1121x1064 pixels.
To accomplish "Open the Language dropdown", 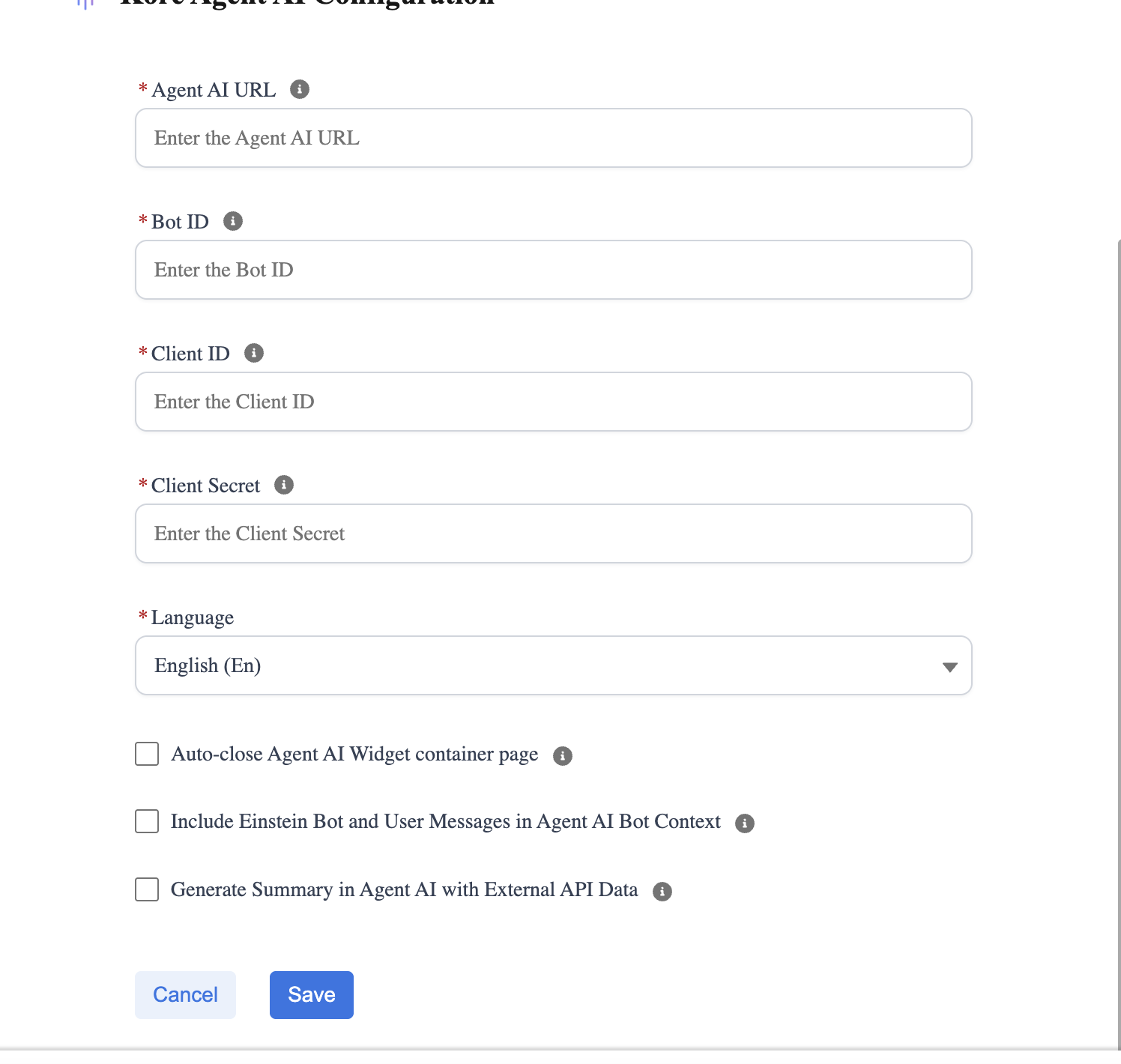I will (x=553, y=665).
